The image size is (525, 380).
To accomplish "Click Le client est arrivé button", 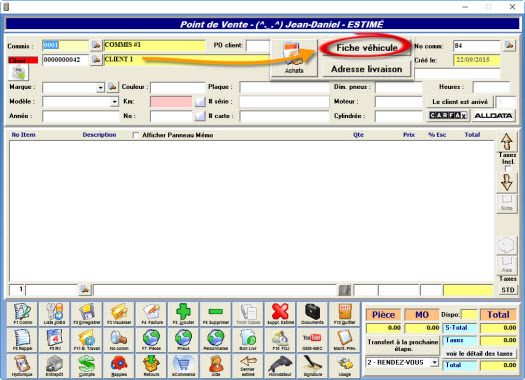I will [x=460, y=102].
